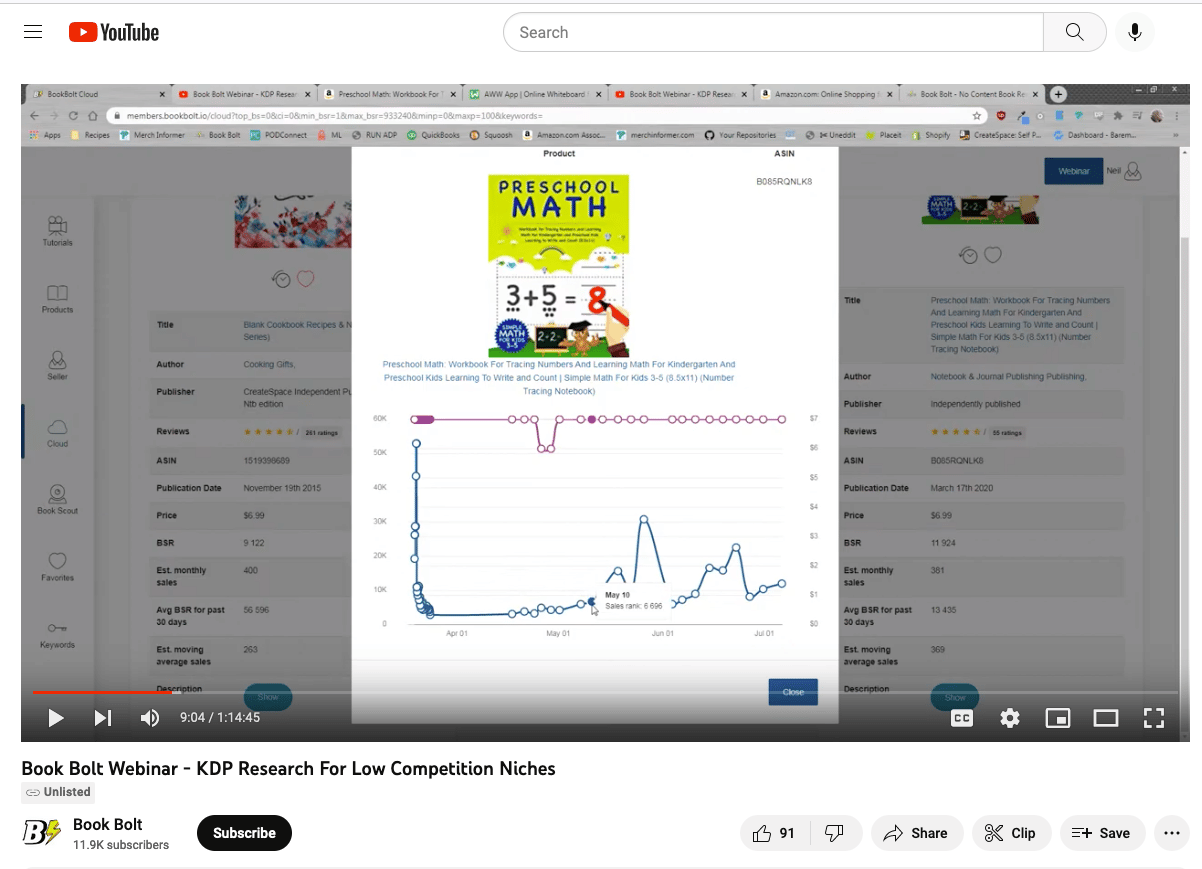Open the player settings gear
This screenshot has width=1202, height=869.
click(1010, 718)
